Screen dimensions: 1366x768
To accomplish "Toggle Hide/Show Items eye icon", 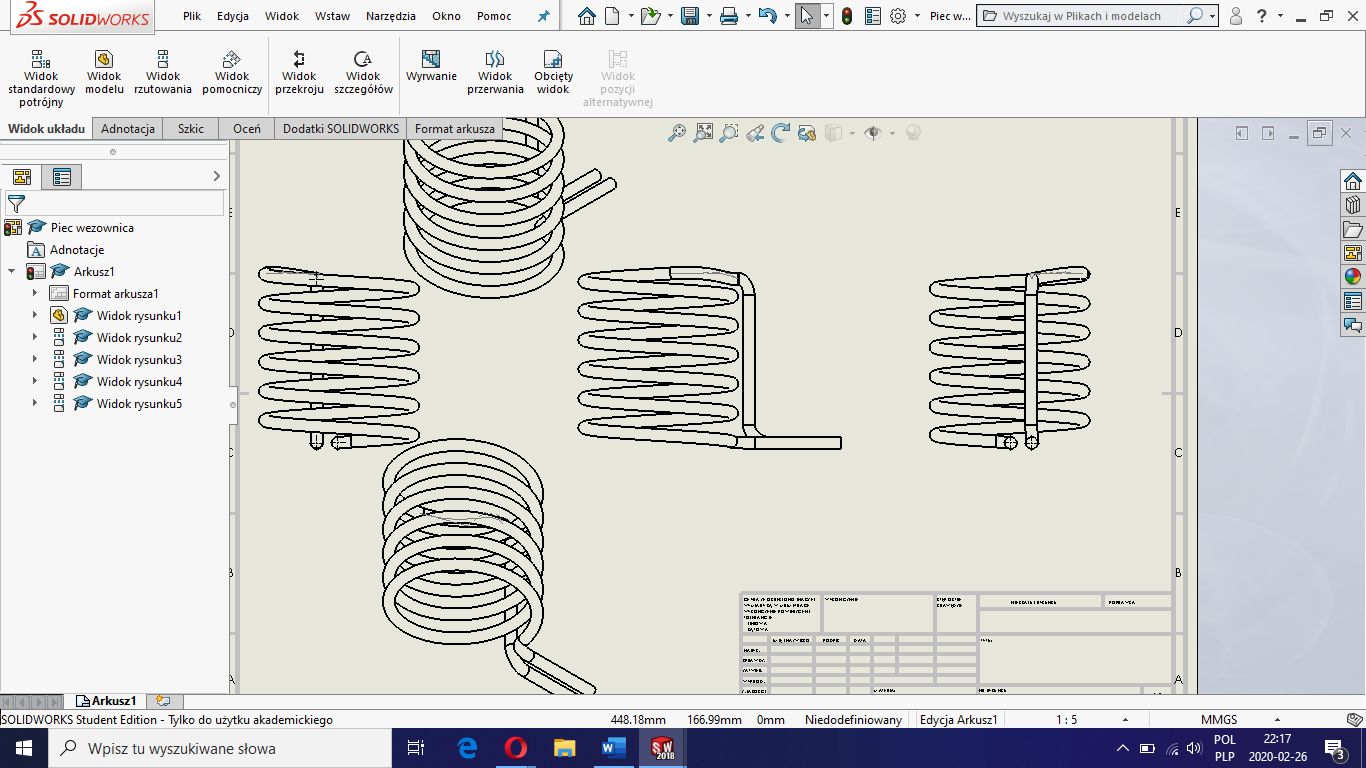I will [873, 132].
